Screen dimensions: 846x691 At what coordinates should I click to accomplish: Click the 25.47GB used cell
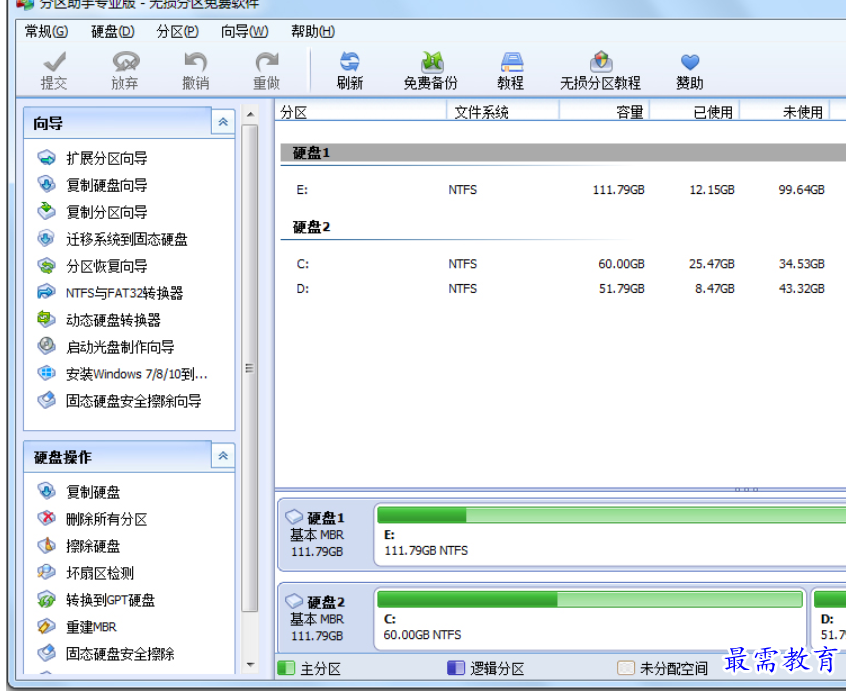(x=711, y=264)
